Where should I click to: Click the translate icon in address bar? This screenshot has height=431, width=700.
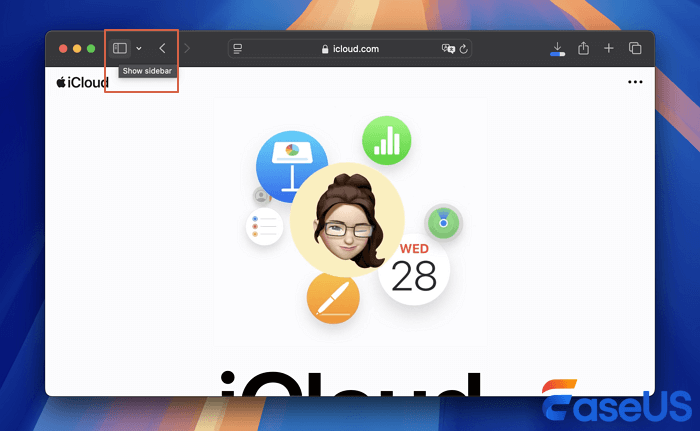point(448,49)
